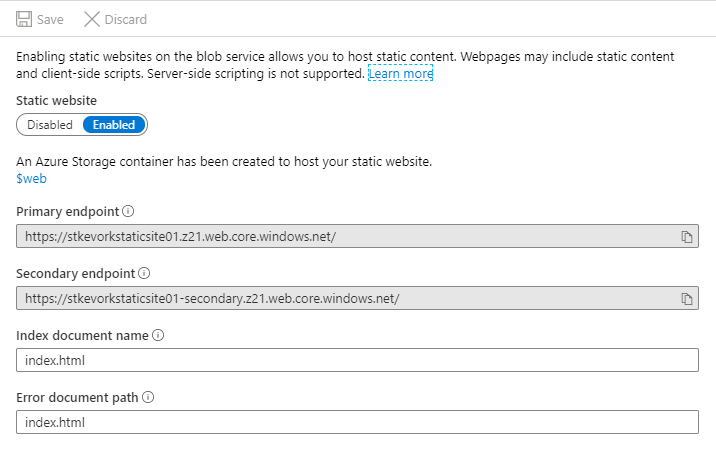Focus the Index document name field
716x454 pixels.
point(357,361)
